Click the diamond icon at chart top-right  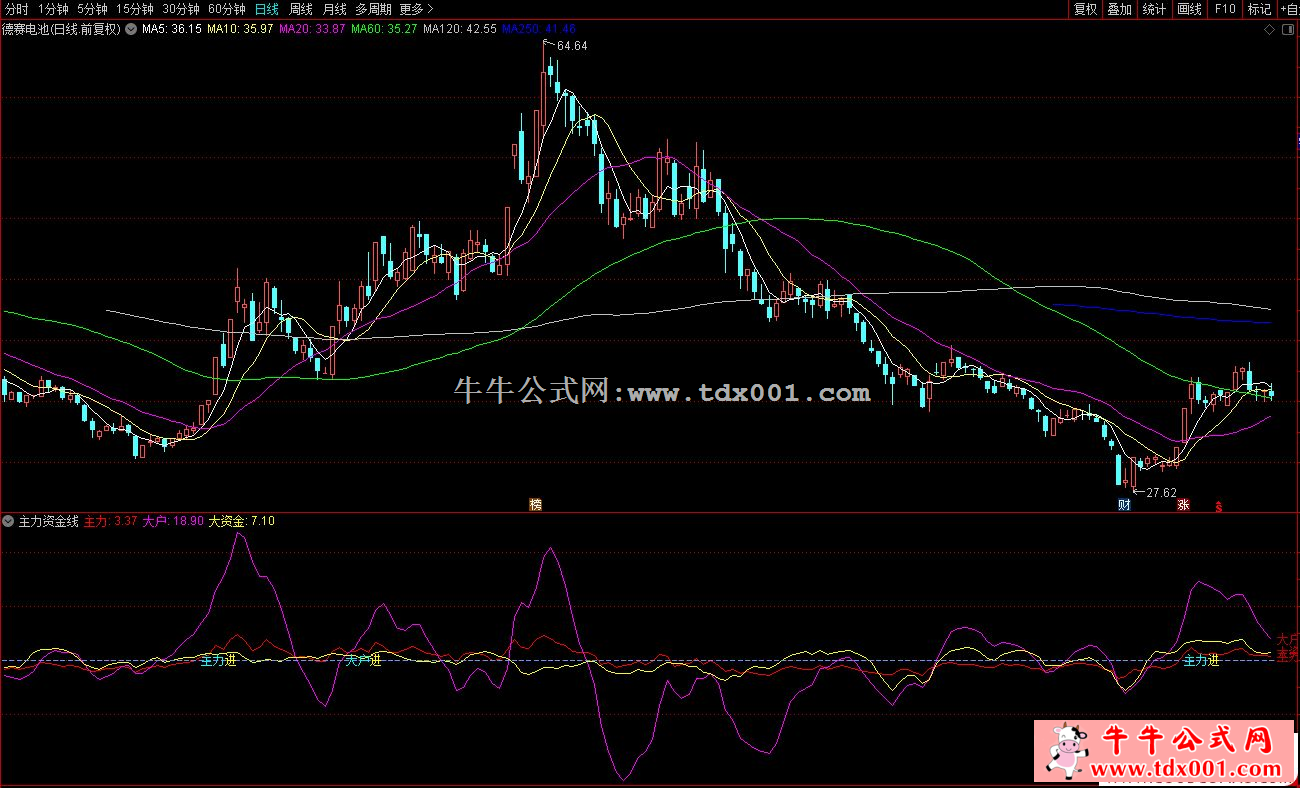(x=1270, y=29)
